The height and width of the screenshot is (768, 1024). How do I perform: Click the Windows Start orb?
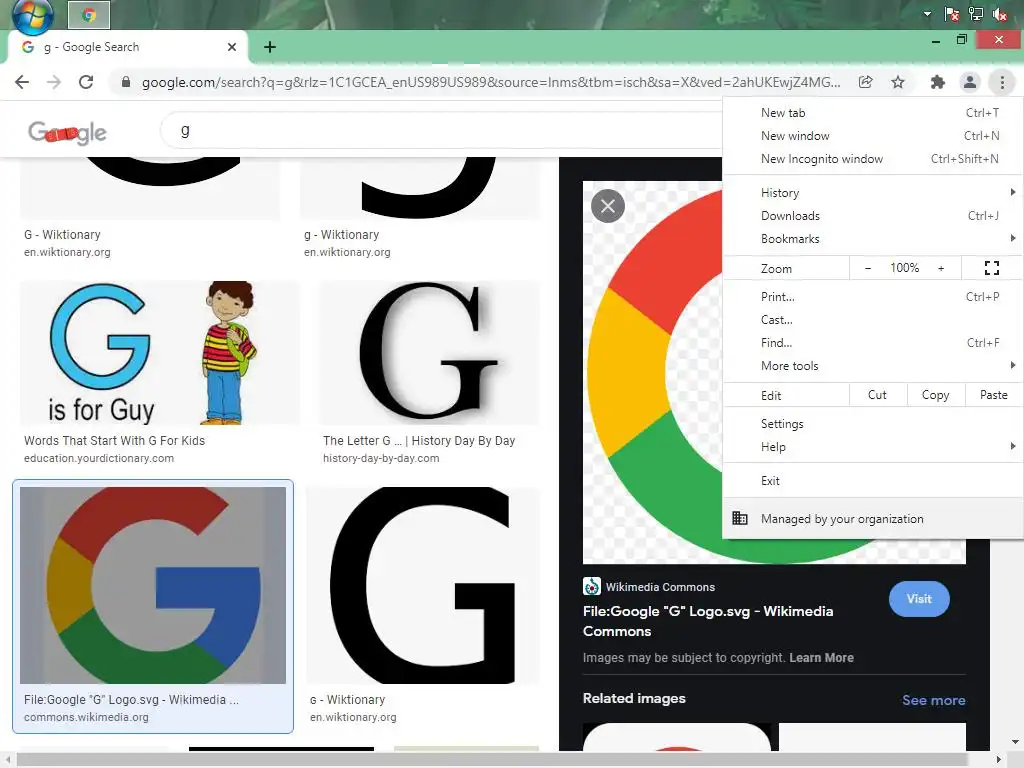[33, 16]
